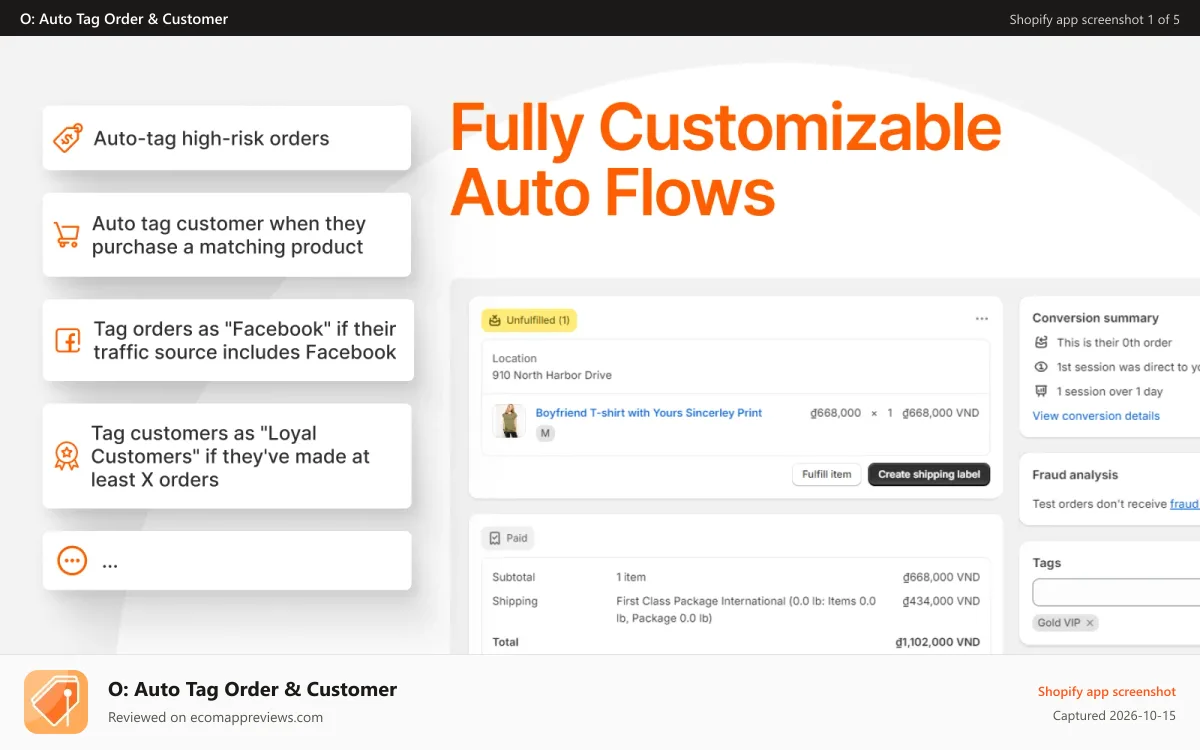Click the ₫668,000 unit price
The height and width of the screenshot is (750, 1200).
835,413
